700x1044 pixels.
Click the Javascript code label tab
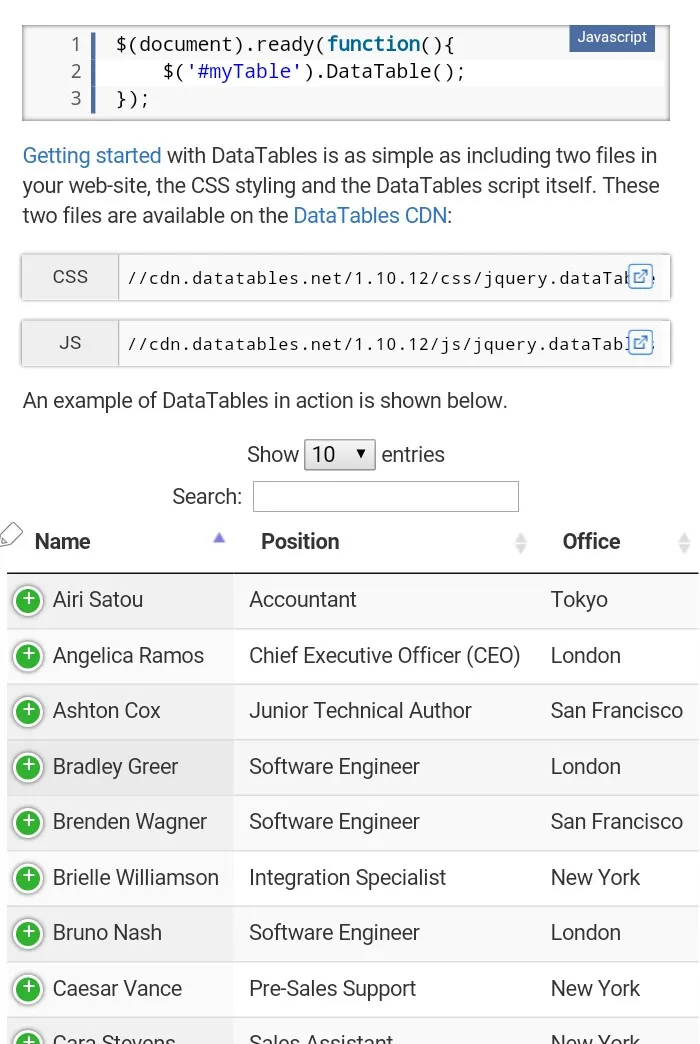pyautogui.click(x=612, y=37)
